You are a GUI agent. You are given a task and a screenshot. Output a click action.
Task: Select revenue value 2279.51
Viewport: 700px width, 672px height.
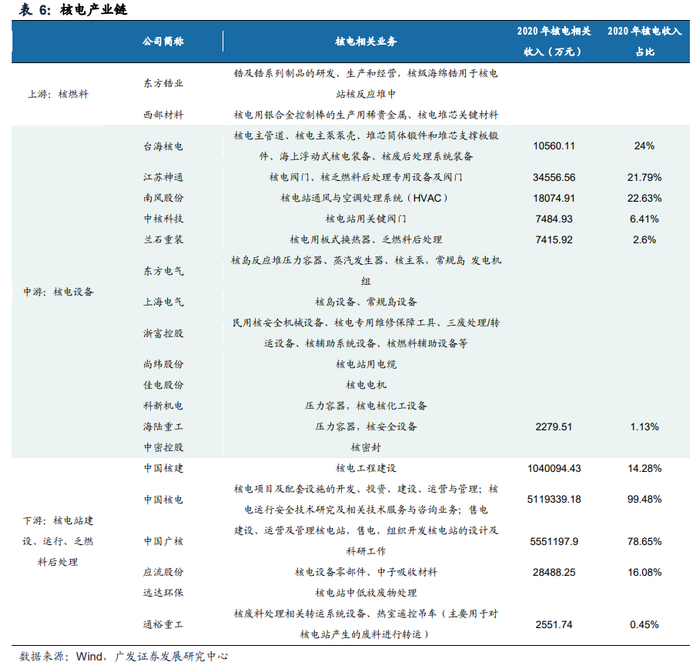click(554, 427)
